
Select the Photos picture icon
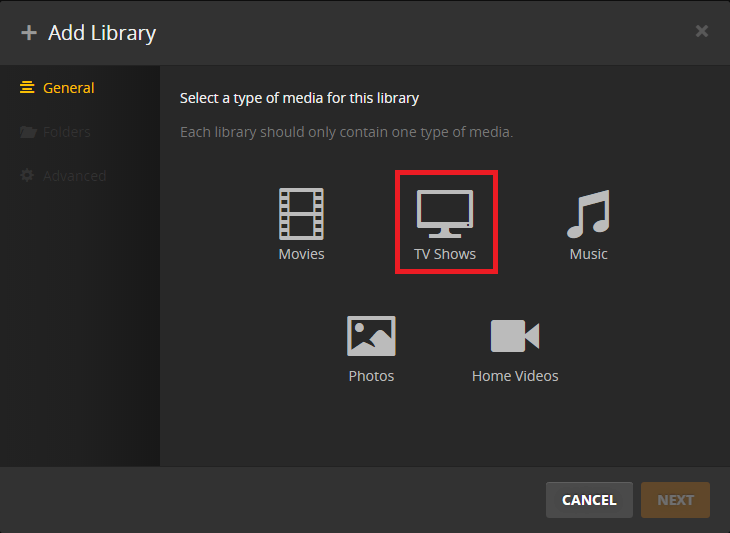coord(371,336)
